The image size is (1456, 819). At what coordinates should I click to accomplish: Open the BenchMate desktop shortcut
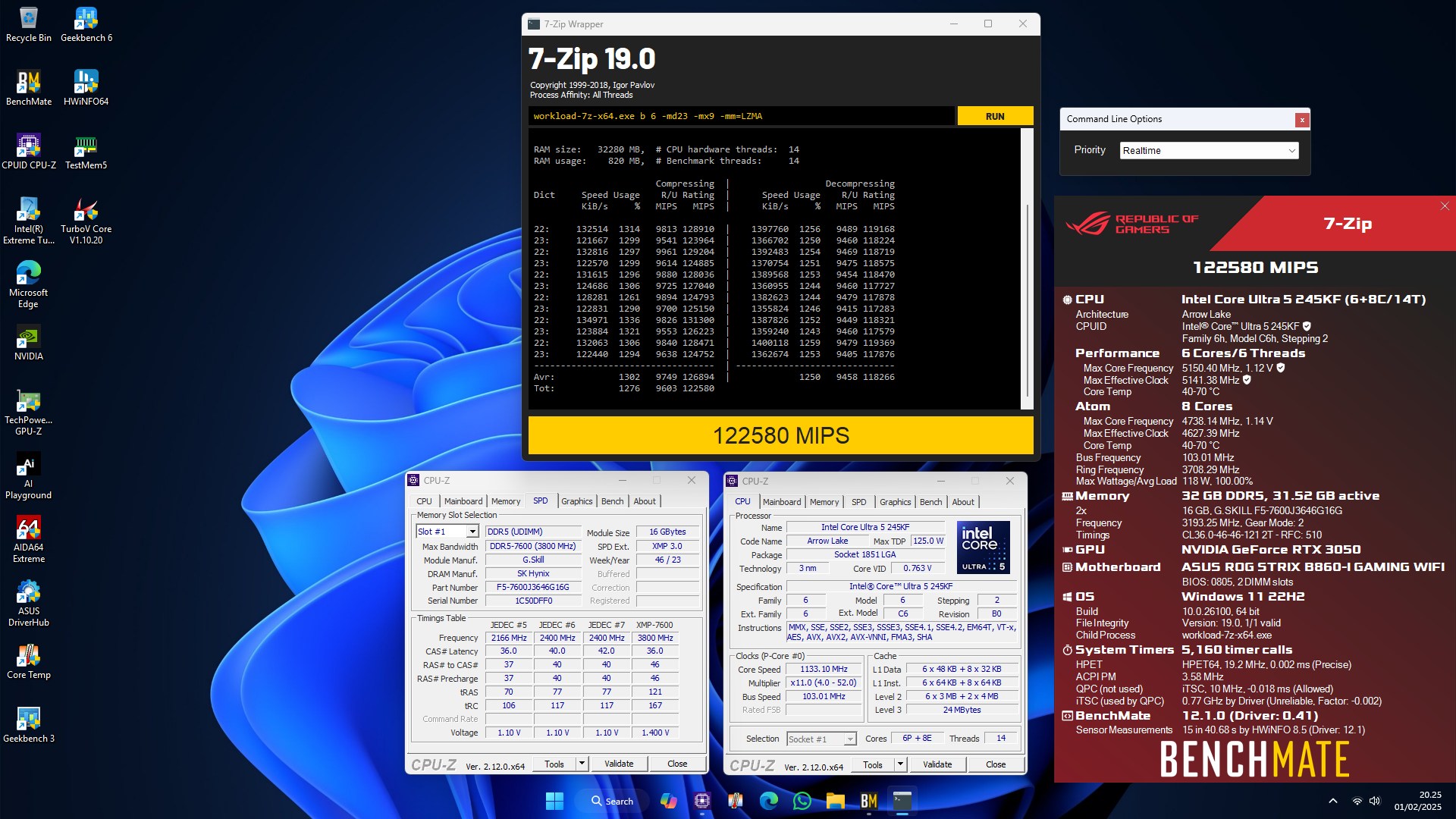click(29, 88)
